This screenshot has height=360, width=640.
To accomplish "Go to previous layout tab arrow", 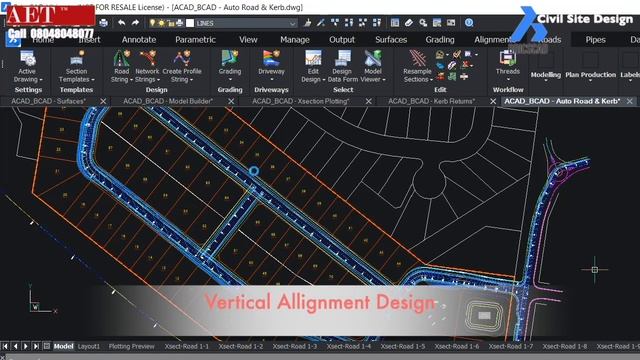I will 16,346.
